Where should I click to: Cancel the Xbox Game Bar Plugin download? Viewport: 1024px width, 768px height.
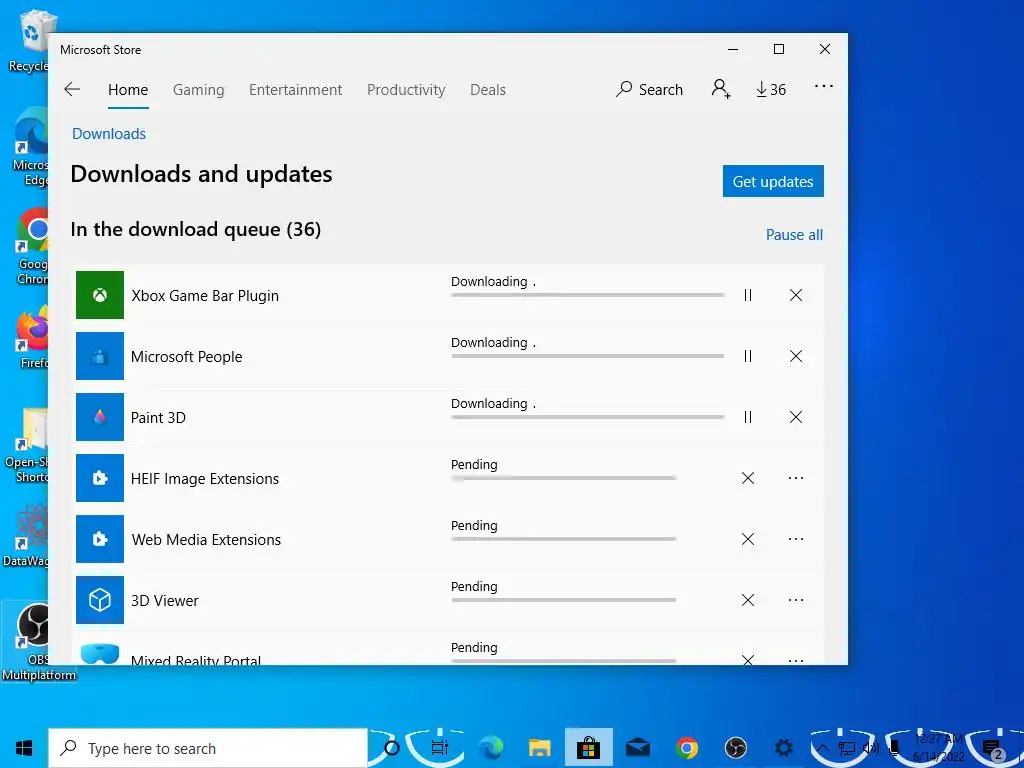(795, 295)
